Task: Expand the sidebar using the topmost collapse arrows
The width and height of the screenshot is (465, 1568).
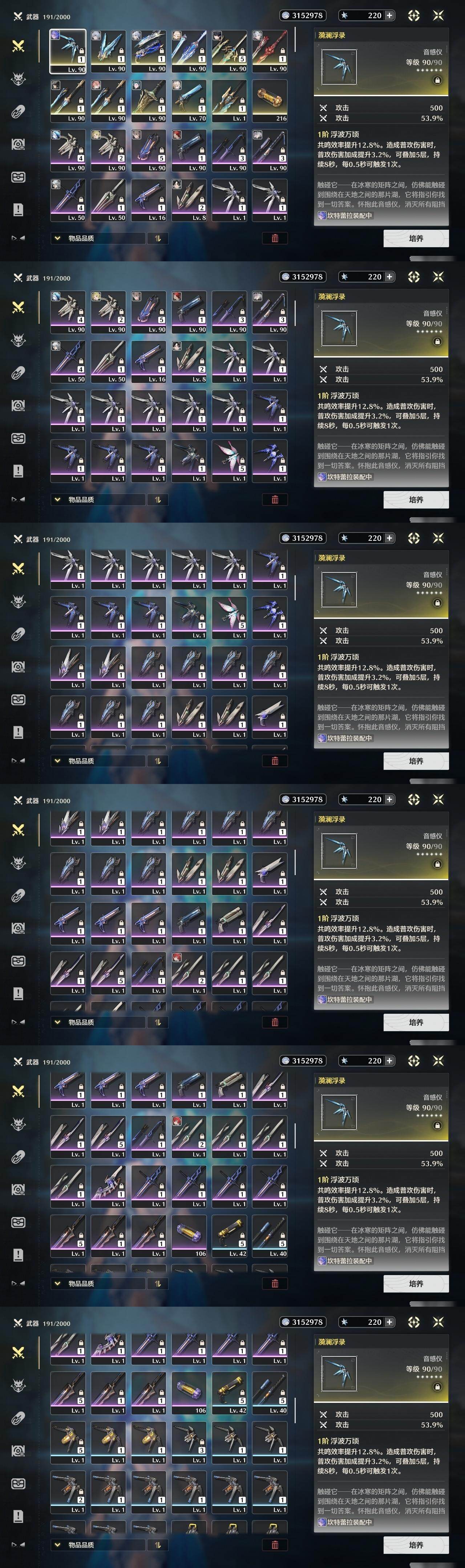Action: 18,238
